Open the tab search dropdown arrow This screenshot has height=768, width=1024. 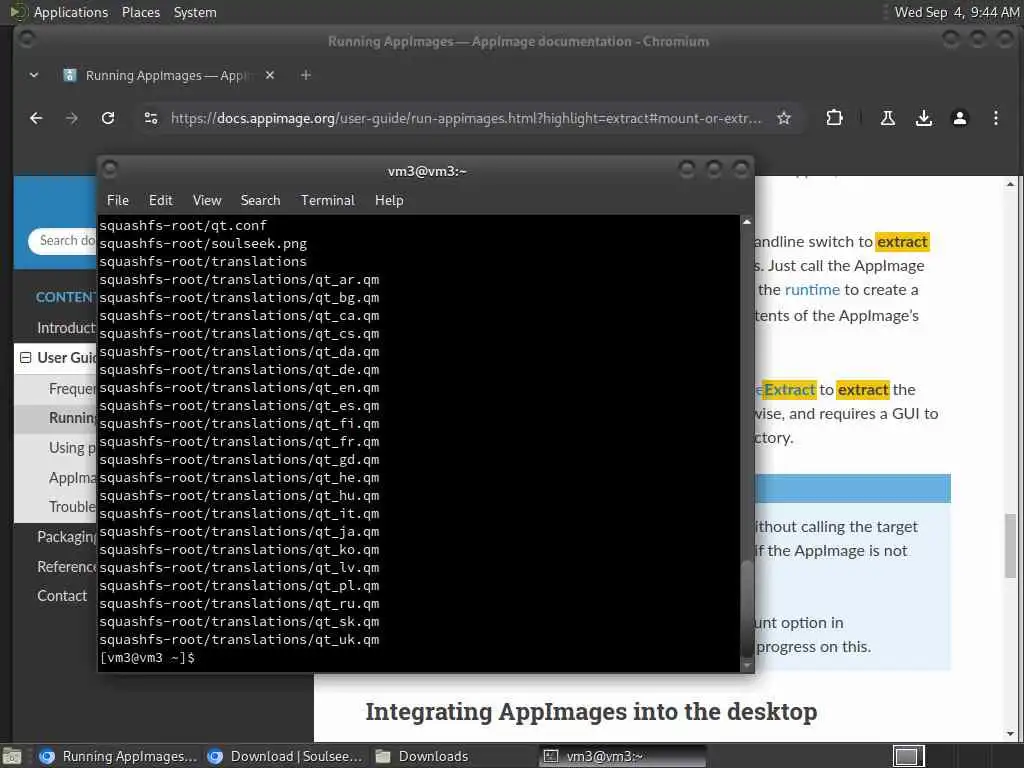coord(34,75)
